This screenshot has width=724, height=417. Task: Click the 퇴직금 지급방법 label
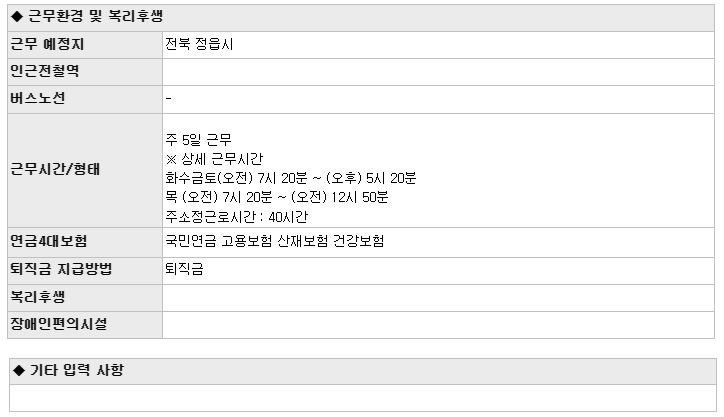click(x=61, y=269)
